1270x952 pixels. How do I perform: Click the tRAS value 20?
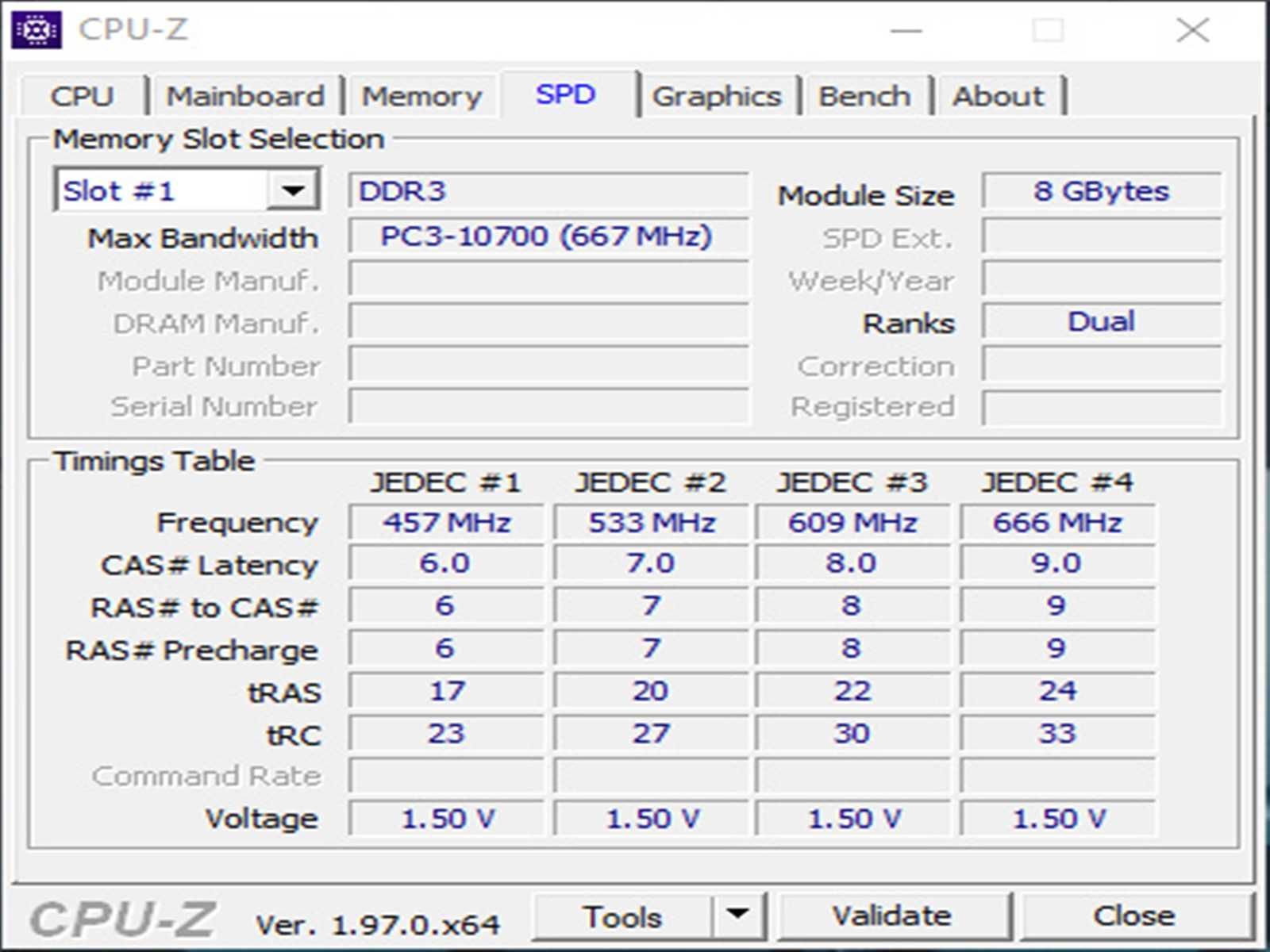coord(652,690)
